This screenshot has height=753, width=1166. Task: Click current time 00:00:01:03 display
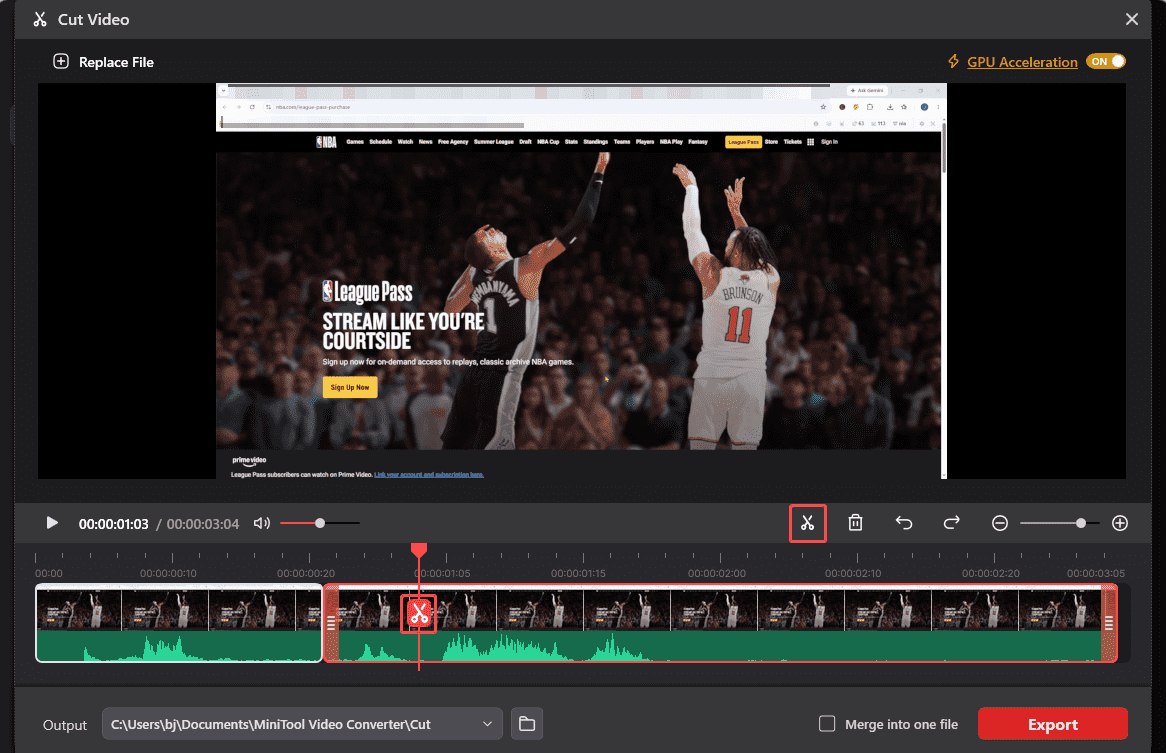(114, 524)
